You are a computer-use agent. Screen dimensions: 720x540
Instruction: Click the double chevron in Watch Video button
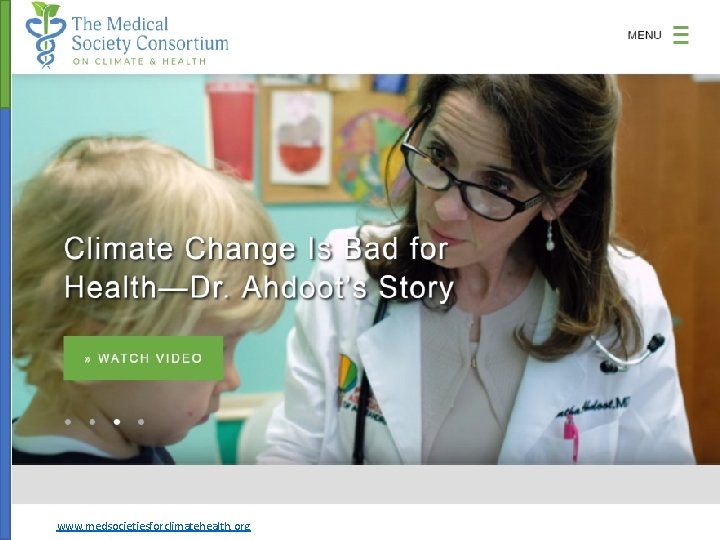tap(88, 359)
